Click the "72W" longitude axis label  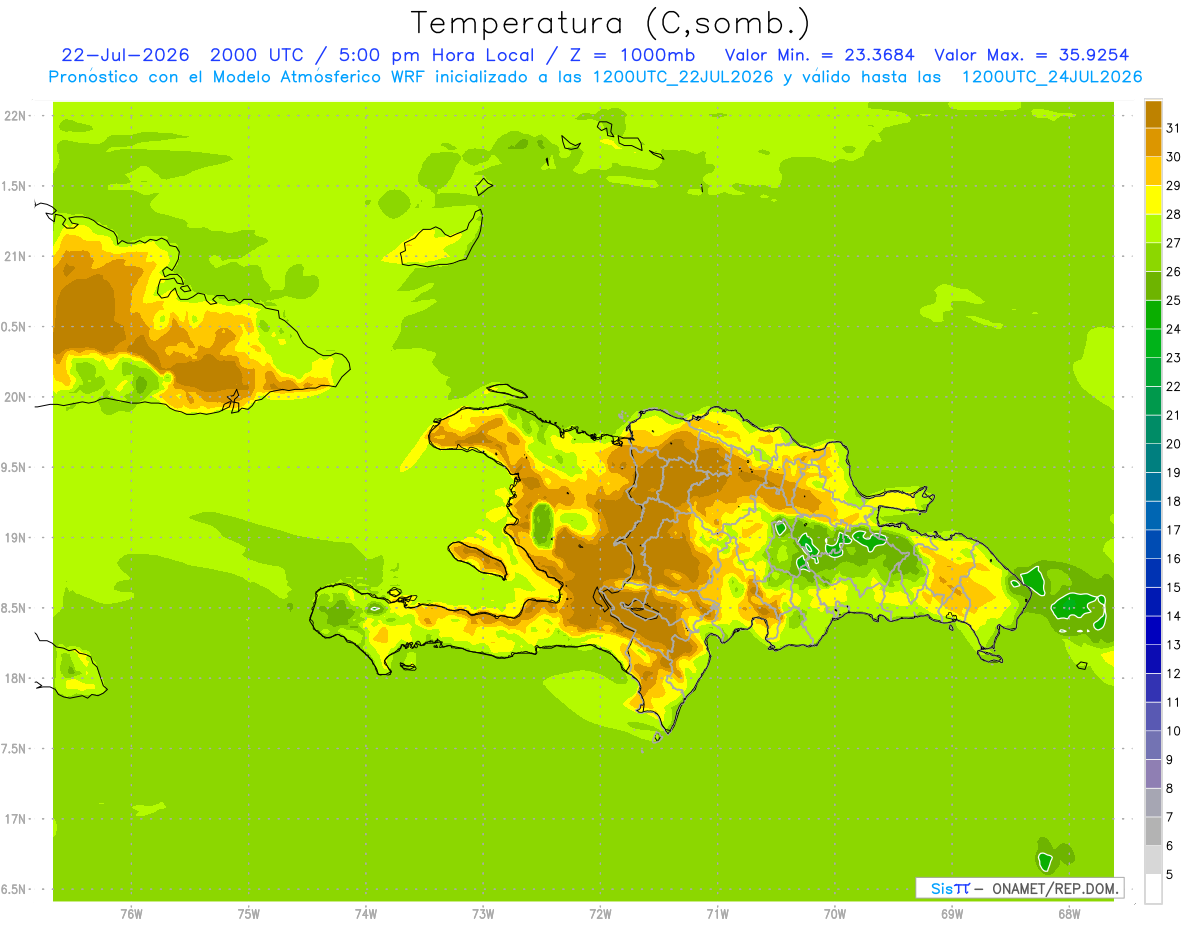(x=600, y=913)
